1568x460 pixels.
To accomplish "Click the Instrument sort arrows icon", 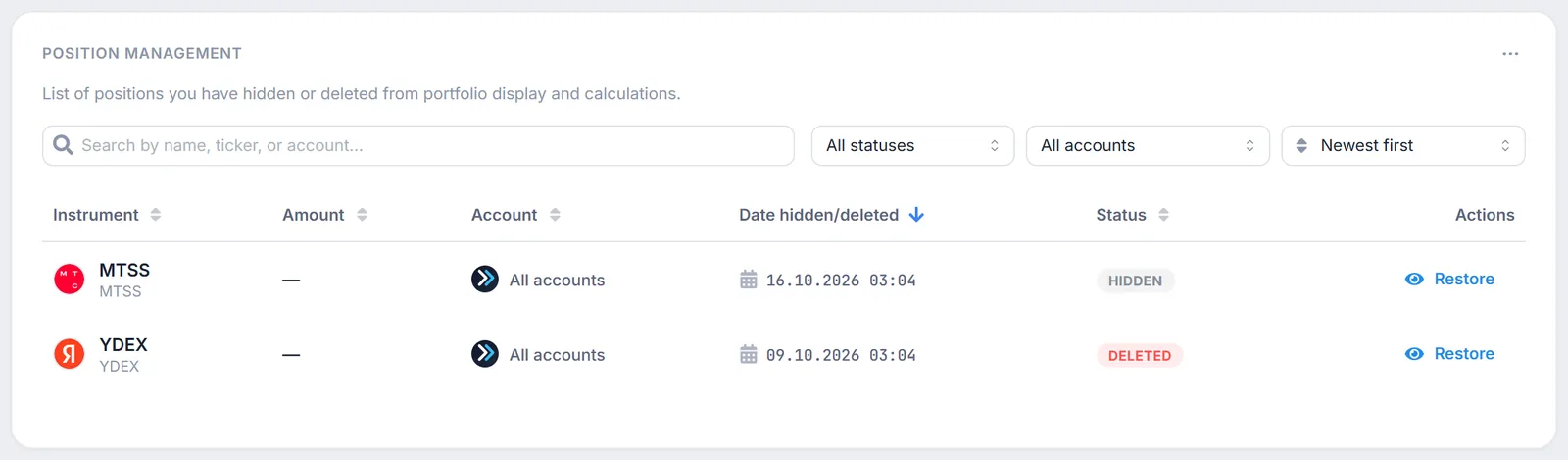I will click(x=156, y=215).
